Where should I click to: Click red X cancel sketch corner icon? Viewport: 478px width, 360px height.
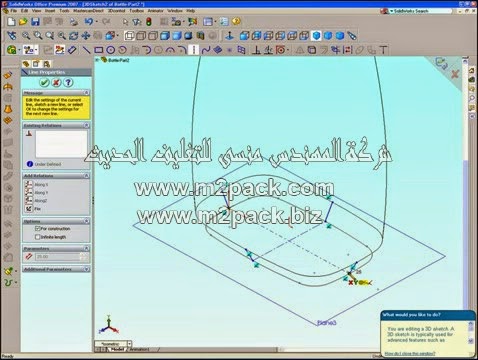[455, 74]
